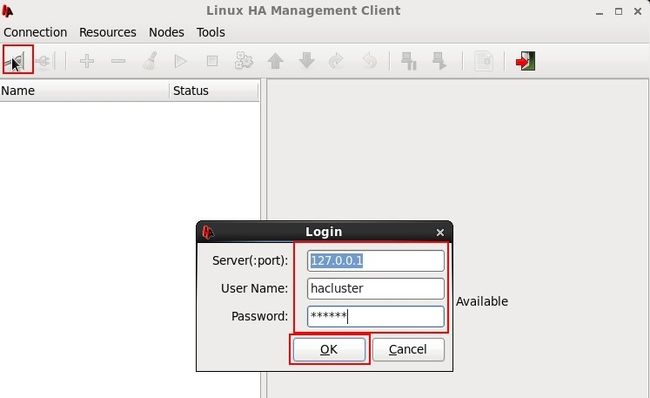Viewport: 650px width, 398px height.
Task: Click the Password: label text
Action: click(260, 316)
